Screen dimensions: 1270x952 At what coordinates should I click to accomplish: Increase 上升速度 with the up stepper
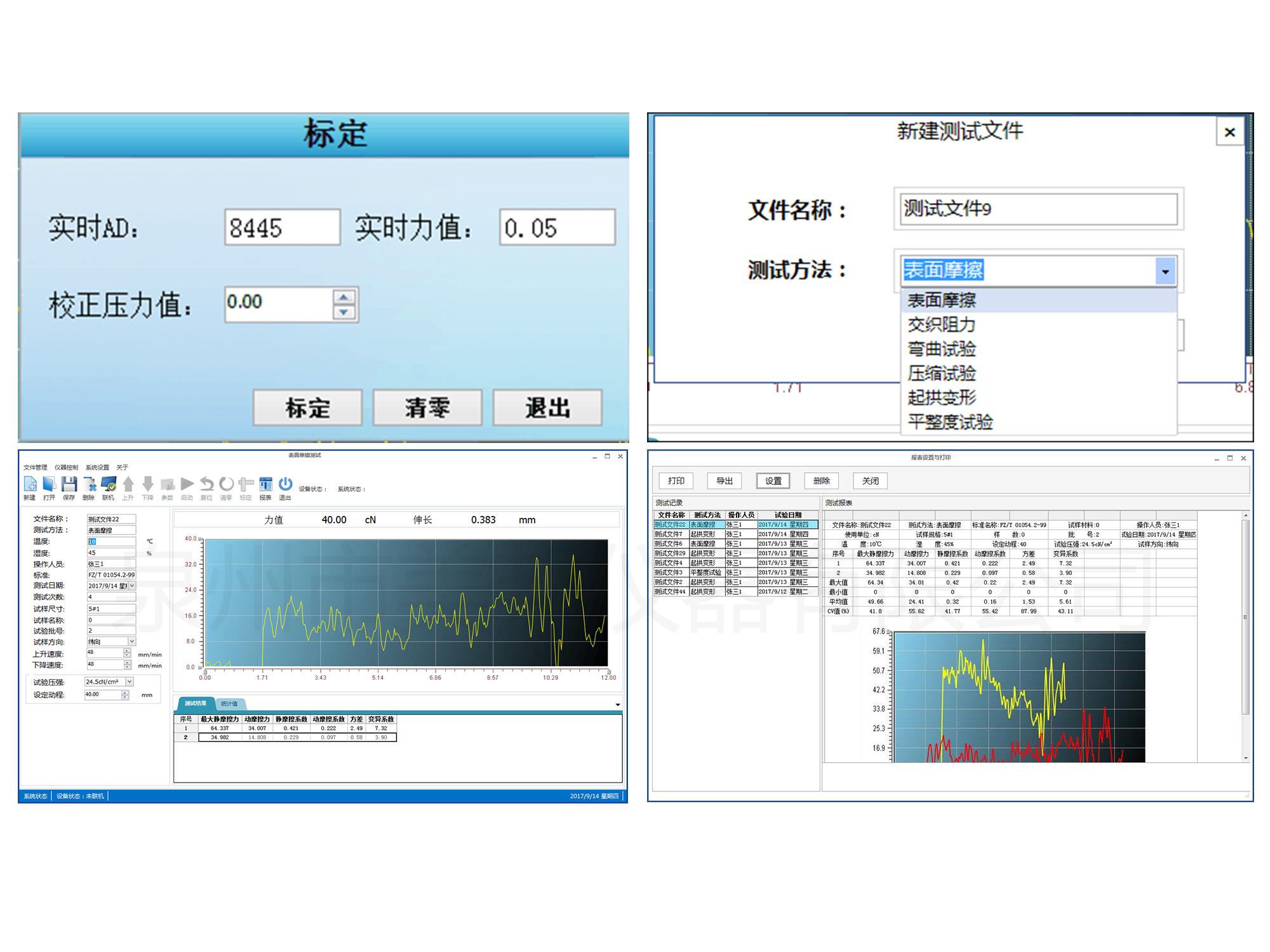[x=127, y=651]
